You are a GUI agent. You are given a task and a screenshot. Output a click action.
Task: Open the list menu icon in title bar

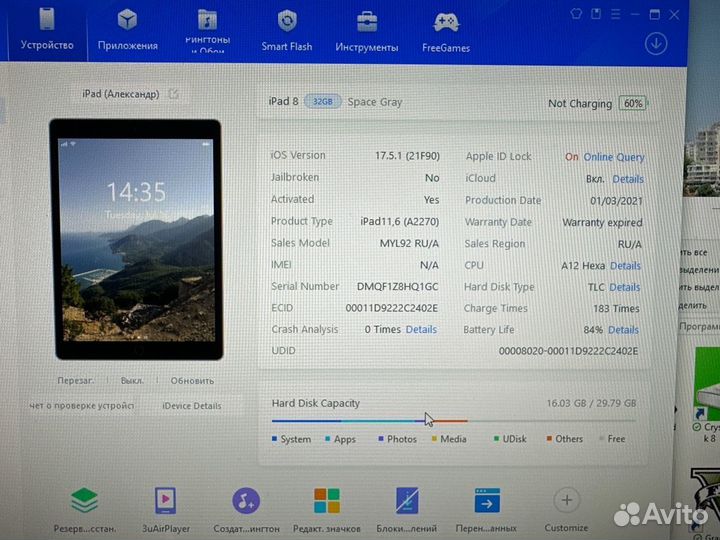point(616,14)
